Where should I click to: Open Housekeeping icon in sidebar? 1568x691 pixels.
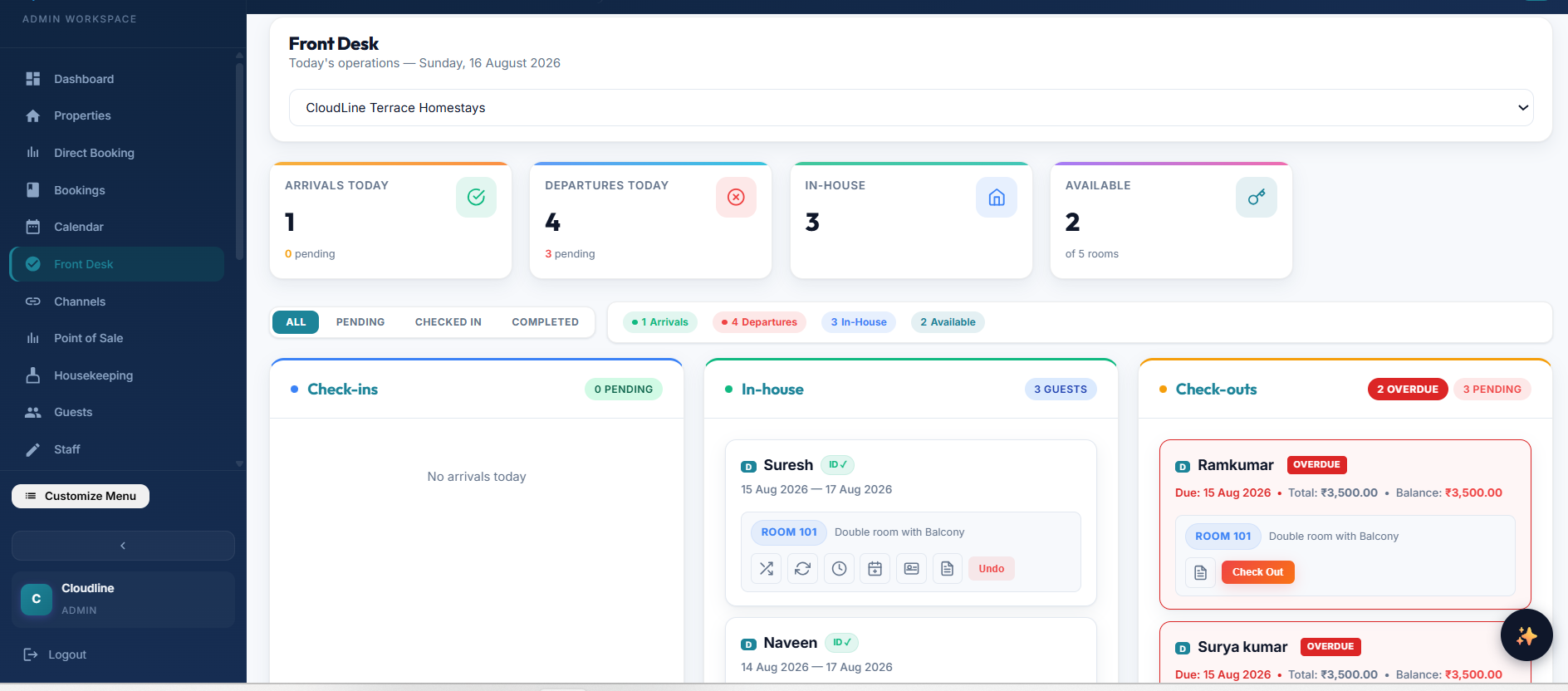33,375
